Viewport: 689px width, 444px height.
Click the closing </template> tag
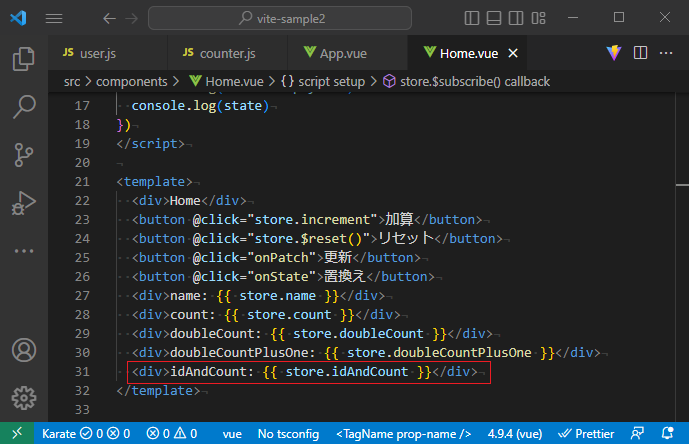click(x=158, y=391)
